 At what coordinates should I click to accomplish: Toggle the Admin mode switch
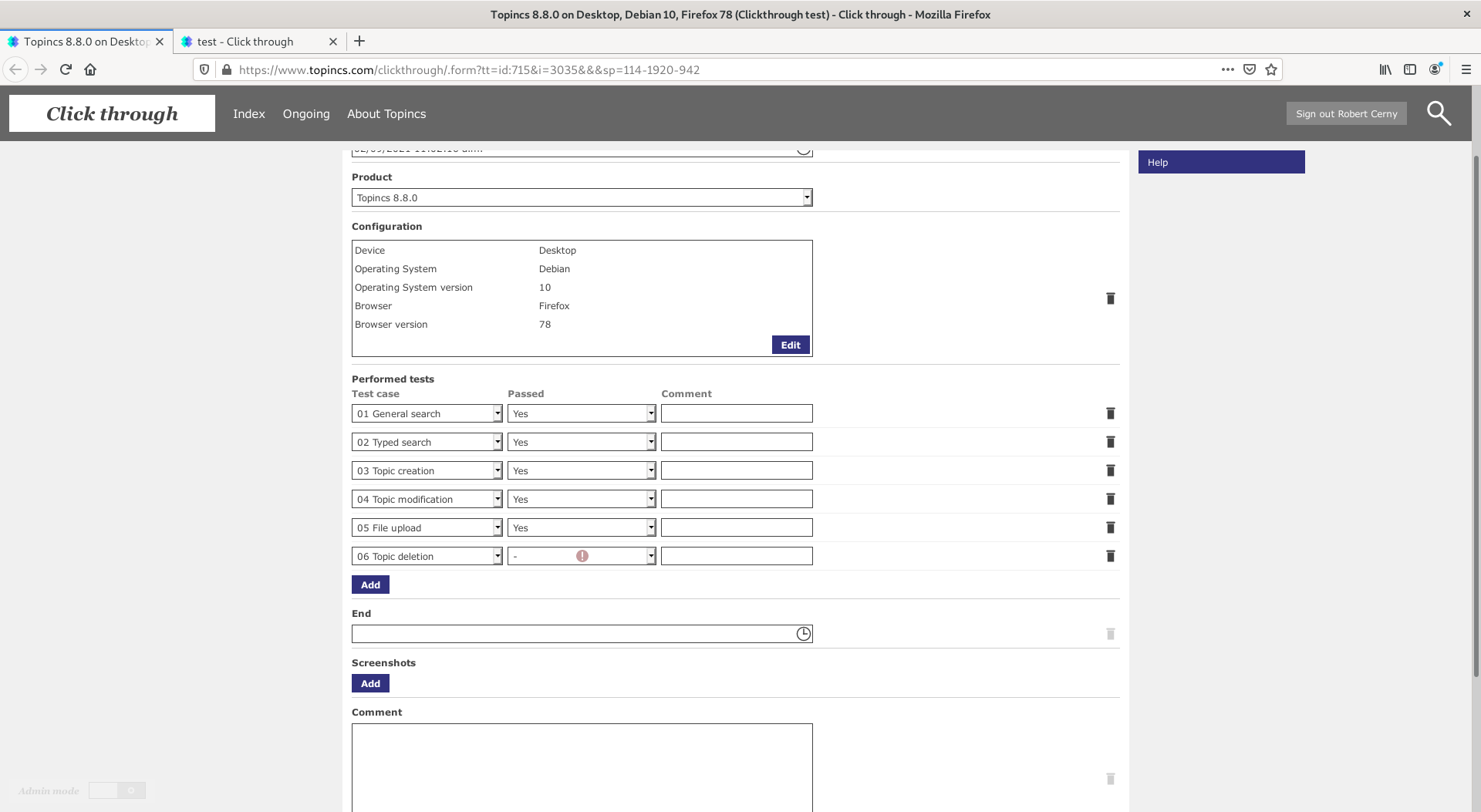pyautogui.click(x=116, y=790)
